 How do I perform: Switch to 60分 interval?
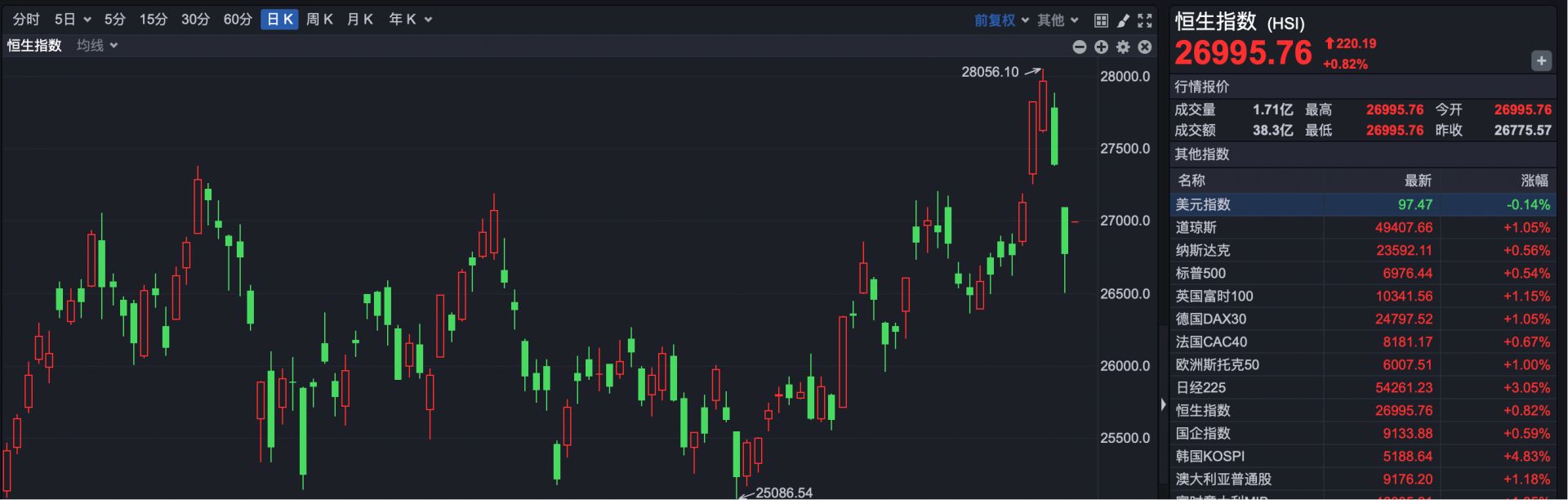238,20
